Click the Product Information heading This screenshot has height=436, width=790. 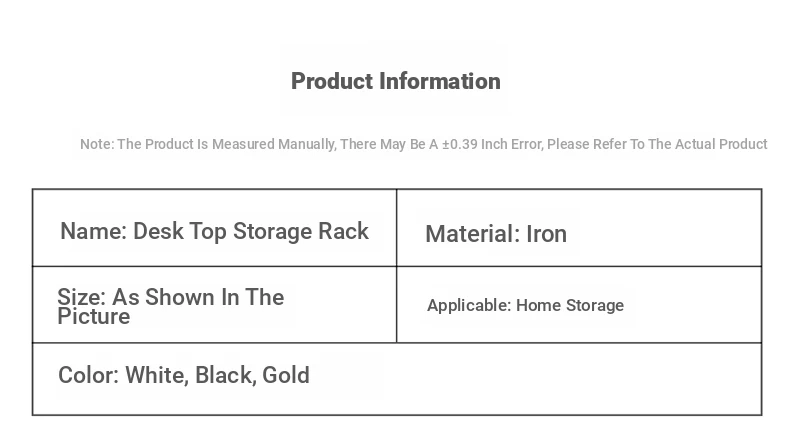point(395,82)
